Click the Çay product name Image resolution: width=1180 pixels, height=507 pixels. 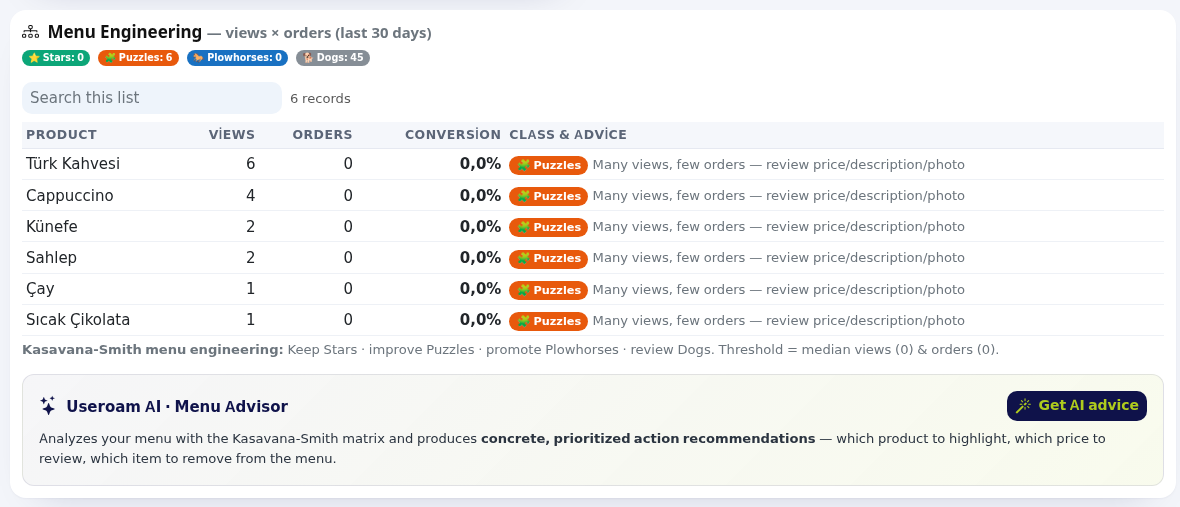point(40,290)
